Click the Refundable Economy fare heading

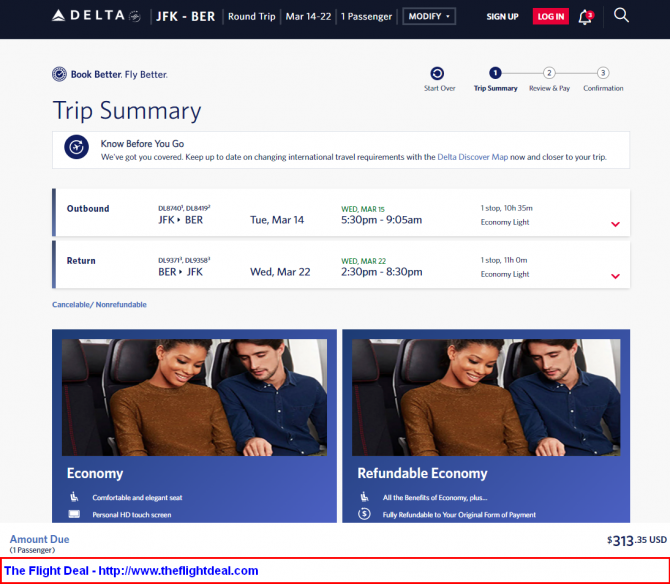(x=422, y=473)
